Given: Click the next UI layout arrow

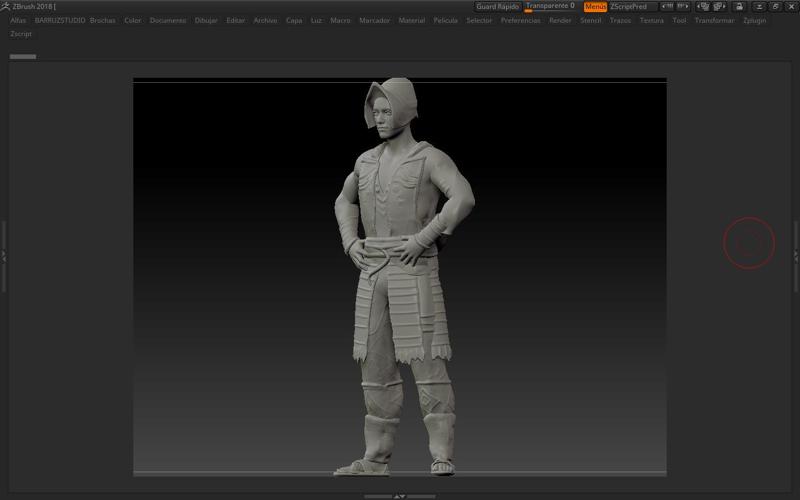Looking at the screenshot, I should click(683, 6).
